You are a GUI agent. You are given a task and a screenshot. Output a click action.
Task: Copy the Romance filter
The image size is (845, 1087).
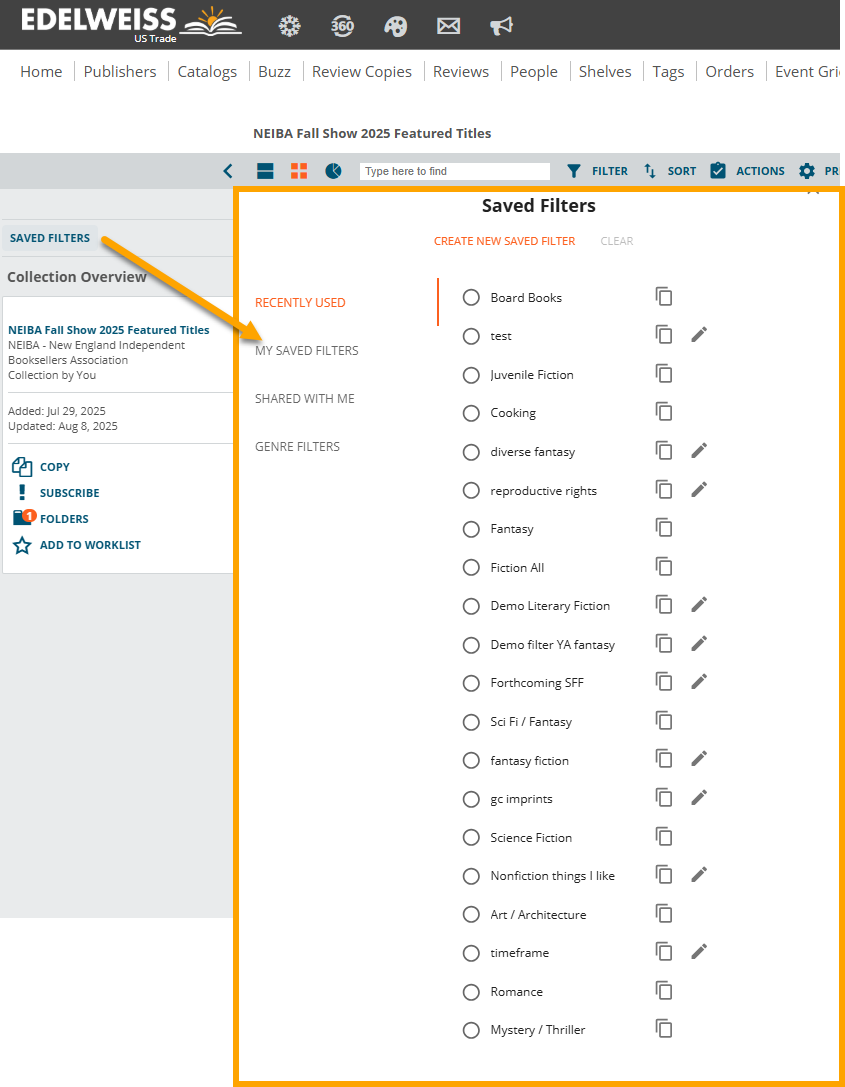(x=664, y=991)
